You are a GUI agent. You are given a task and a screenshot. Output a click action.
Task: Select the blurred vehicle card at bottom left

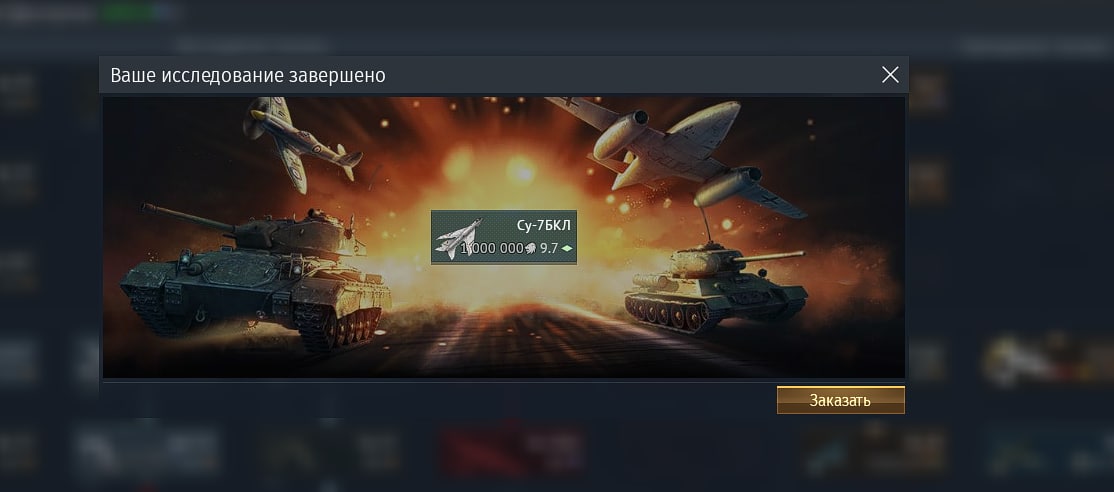click(x=146, y=449)
